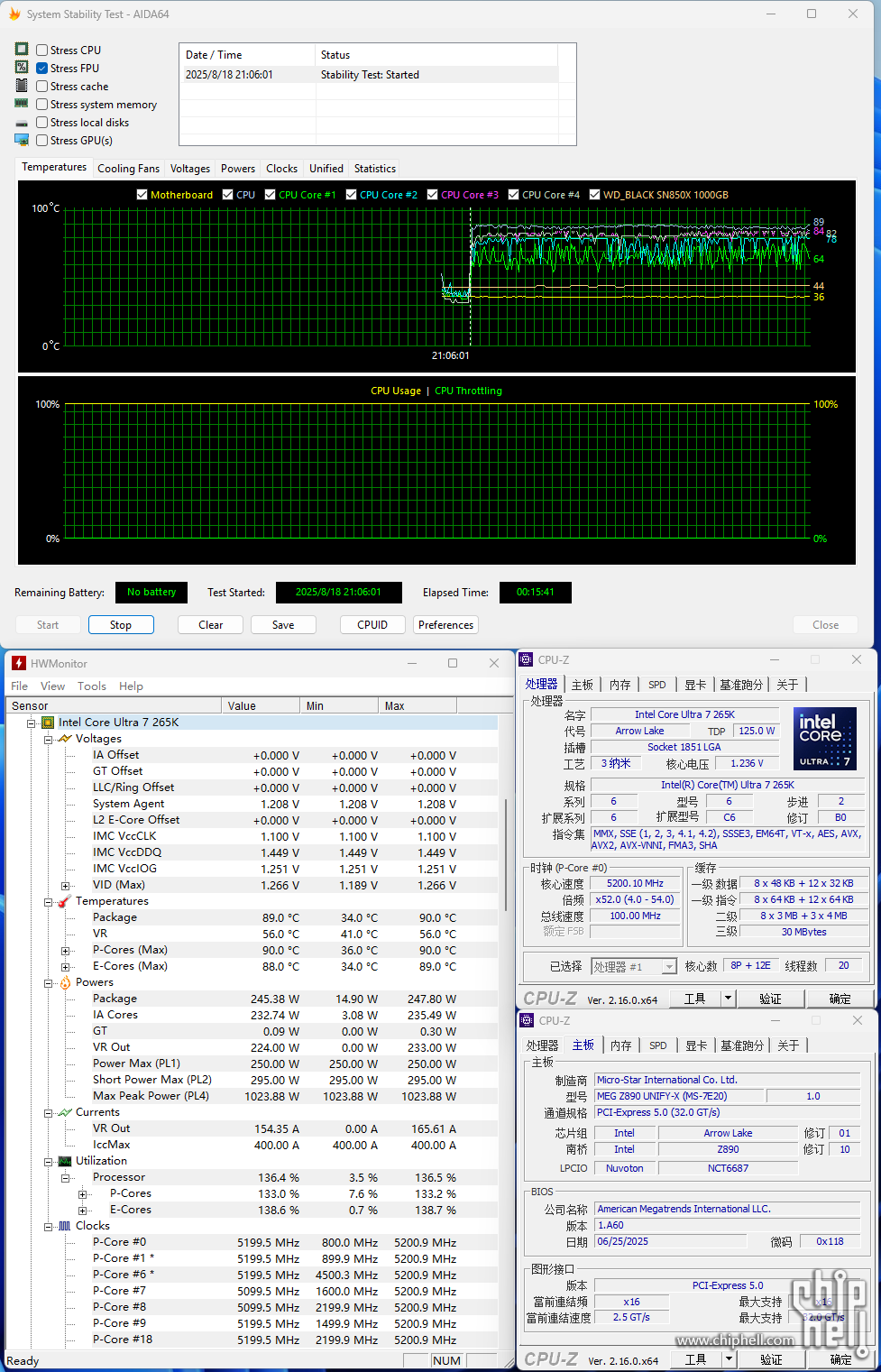
Task: Enable the Stress system memory checkbox
Action: (x=41, y=104)
